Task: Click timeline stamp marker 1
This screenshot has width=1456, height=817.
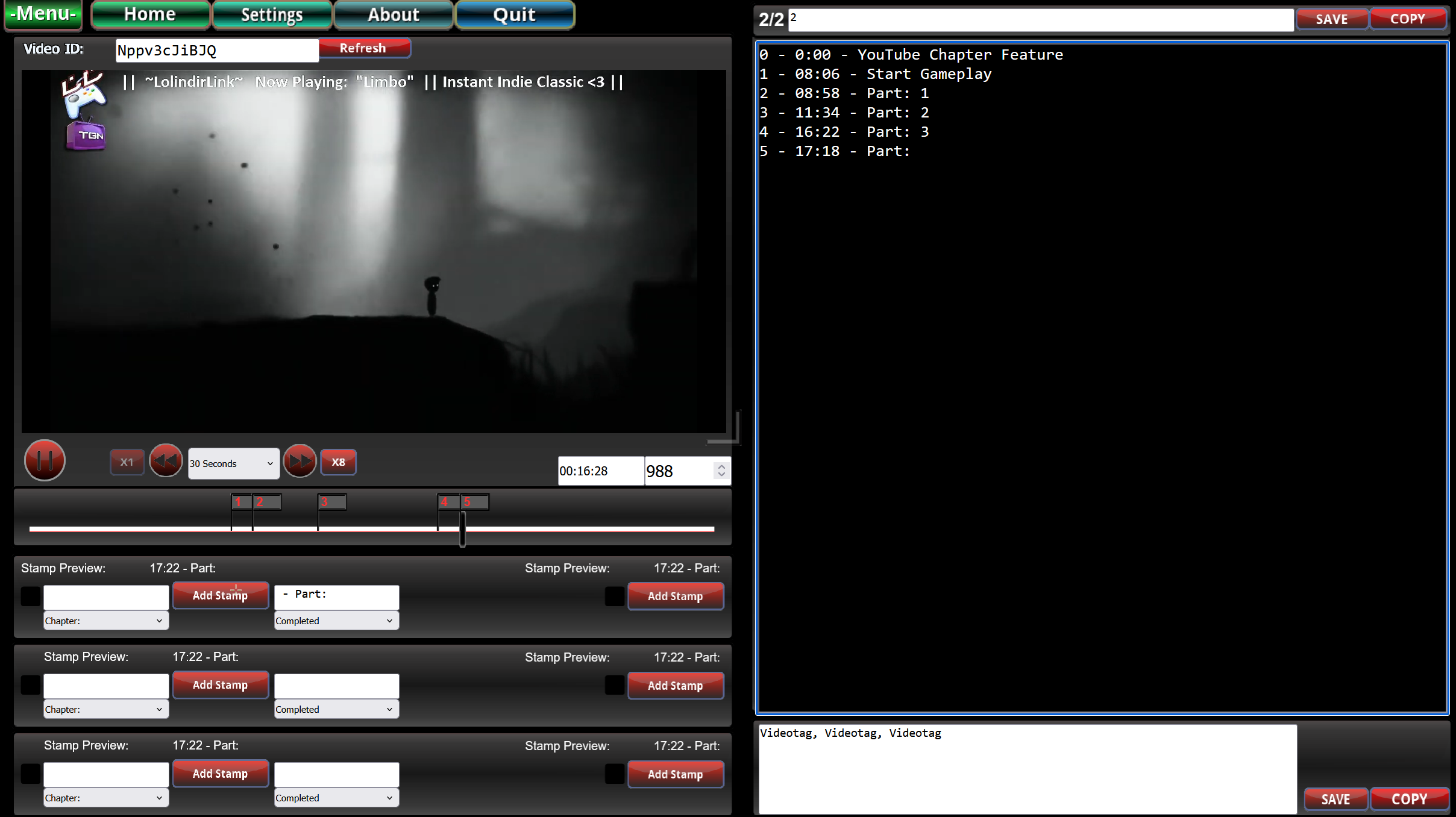Action: (x=240, y=501)
